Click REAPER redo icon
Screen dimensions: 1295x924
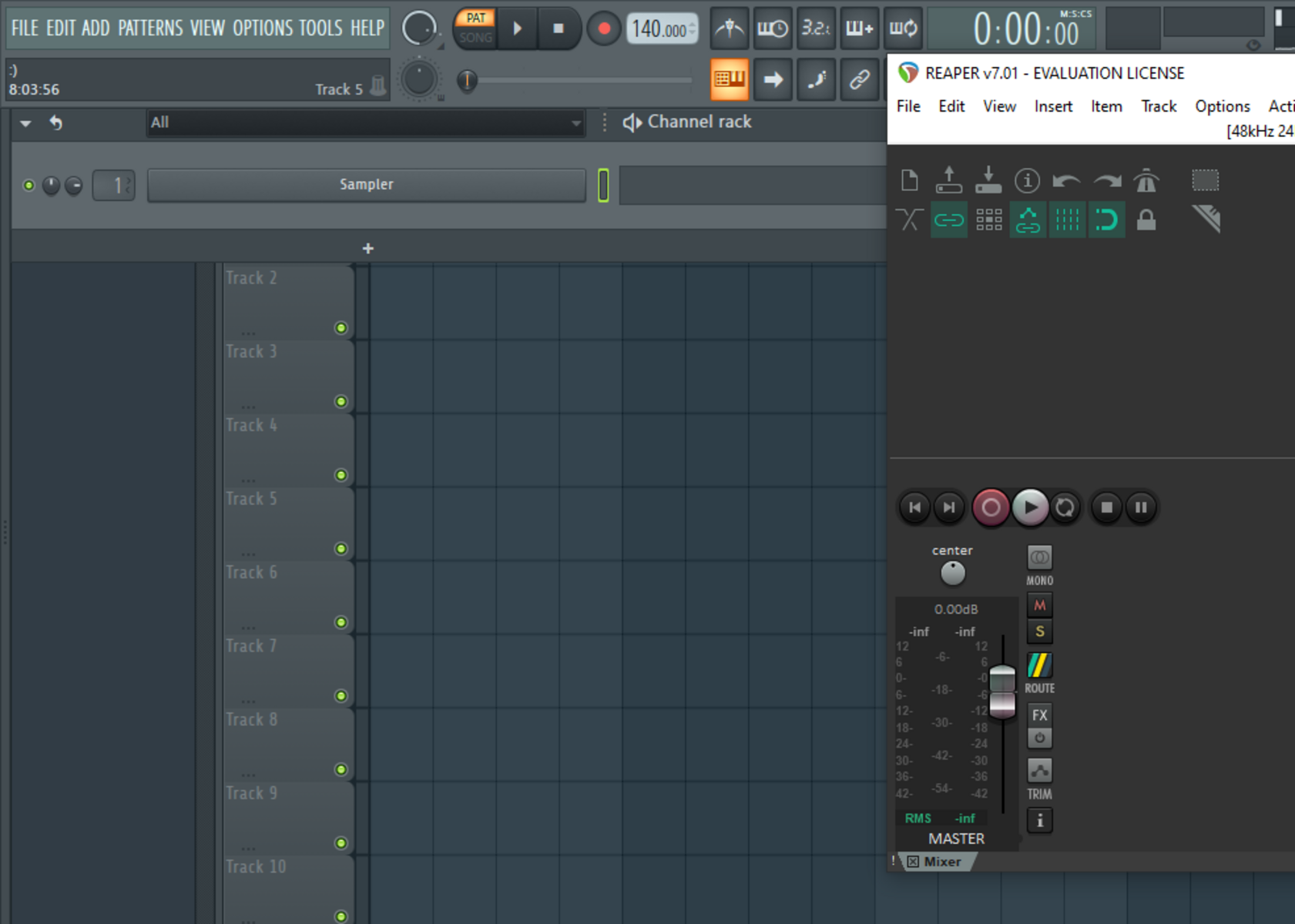point(1107,180)
